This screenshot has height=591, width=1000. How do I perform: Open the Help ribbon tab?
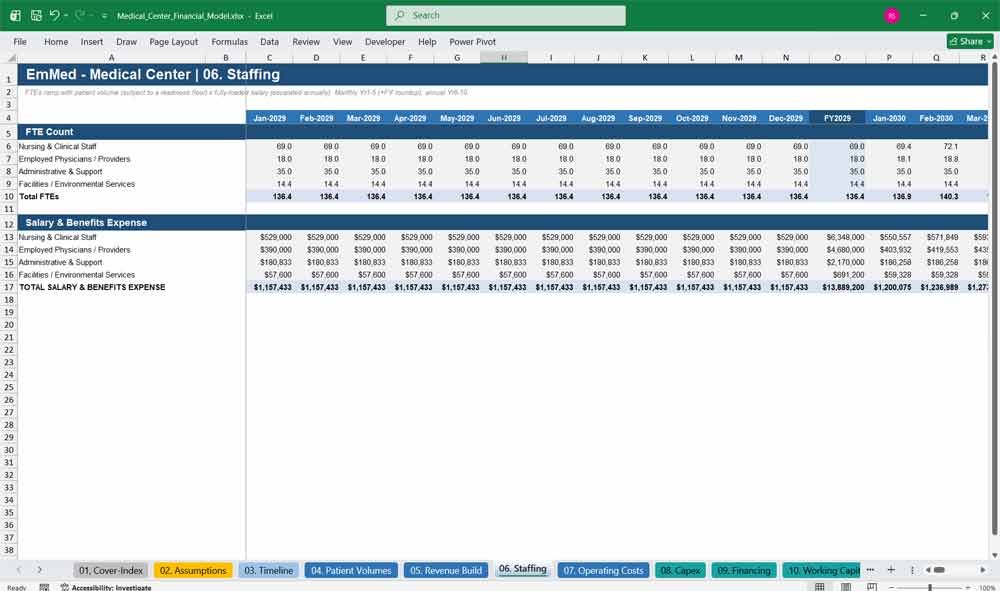point(427,41)
